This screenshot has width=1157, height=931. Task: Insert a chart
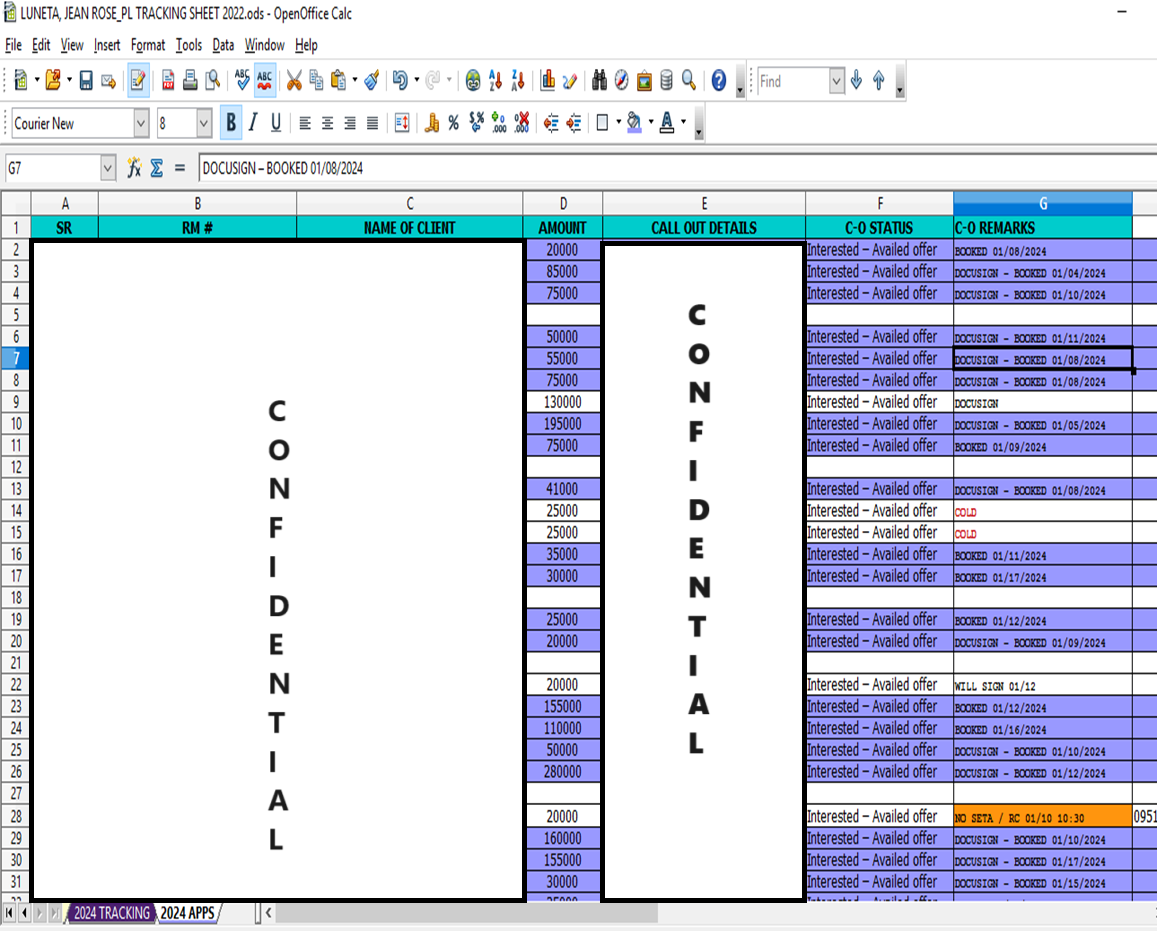[548, 80]
